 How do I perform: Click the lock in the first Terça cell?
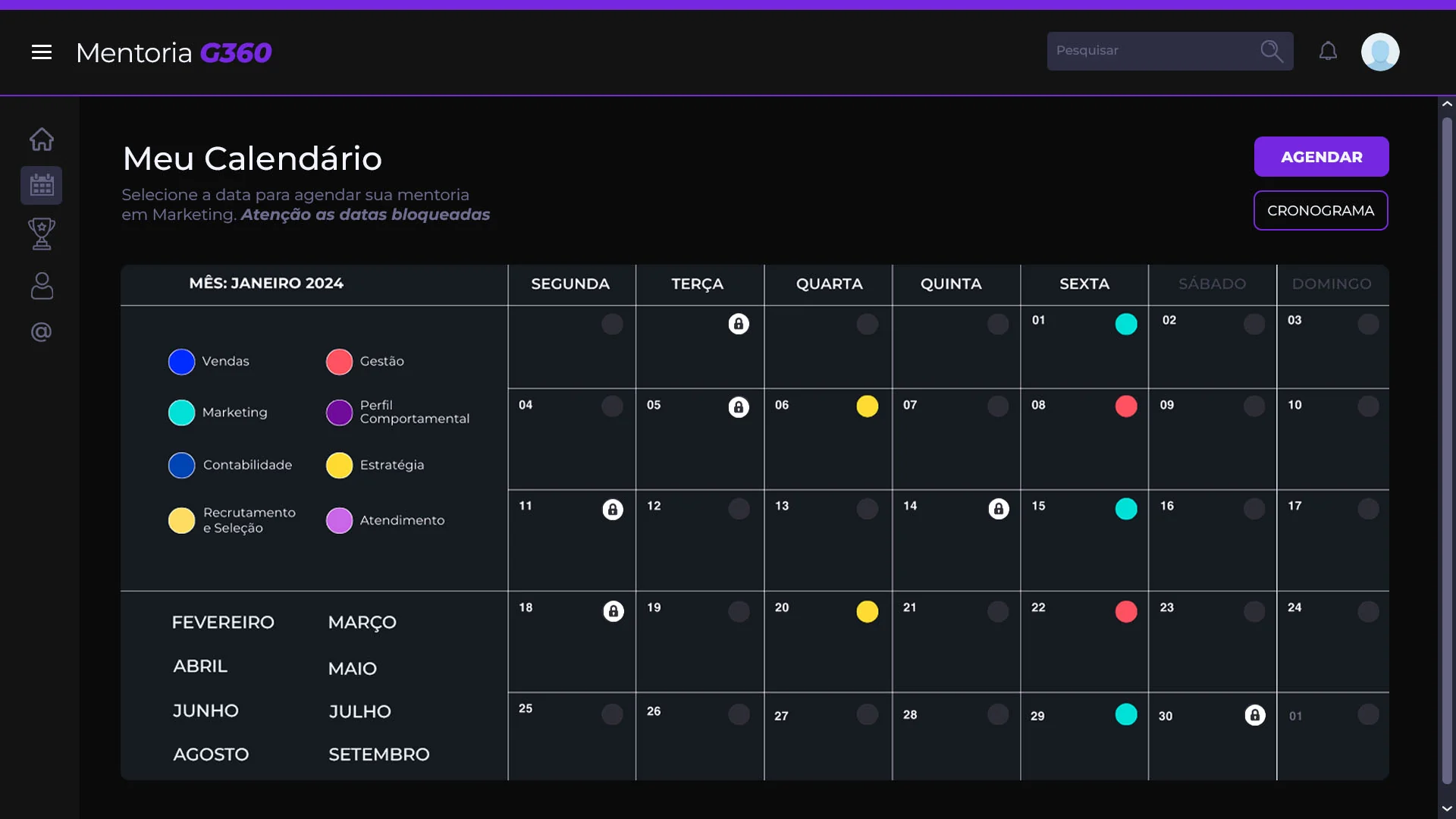(x=739, y=324)
